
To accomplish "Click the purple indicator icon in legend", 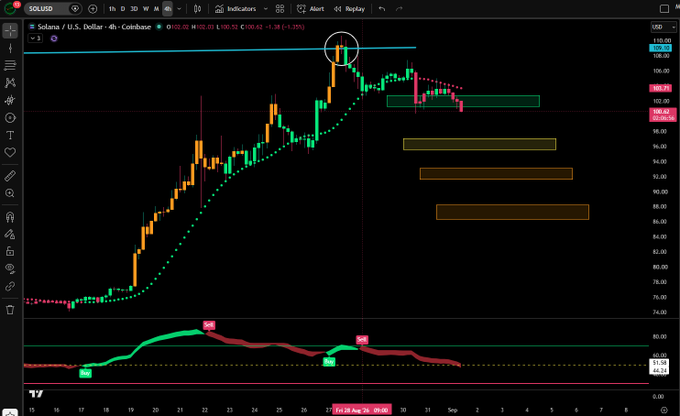I will point(54,38).
